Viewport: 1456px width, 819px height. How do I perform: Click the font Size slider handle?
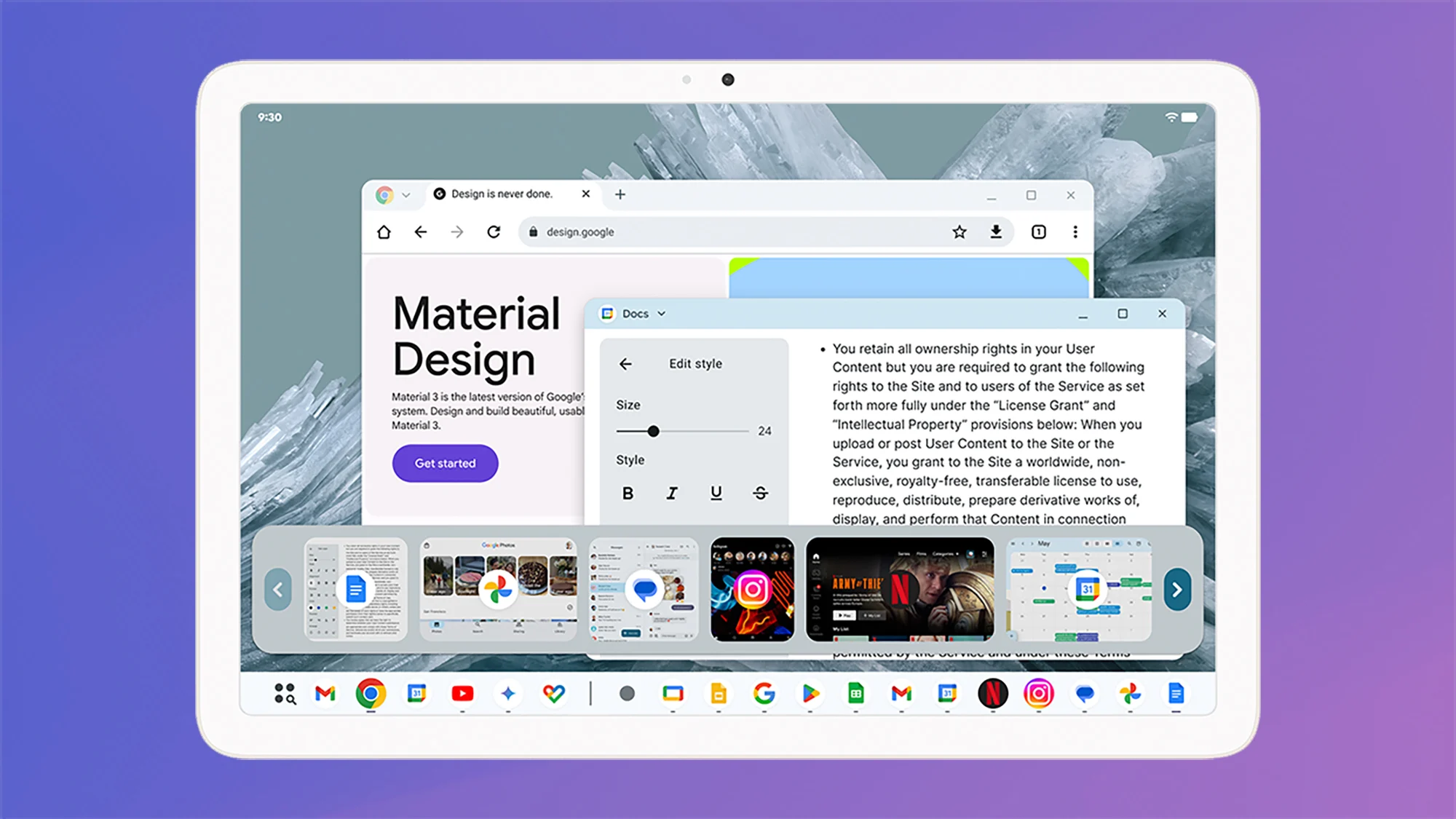[653, 432]
